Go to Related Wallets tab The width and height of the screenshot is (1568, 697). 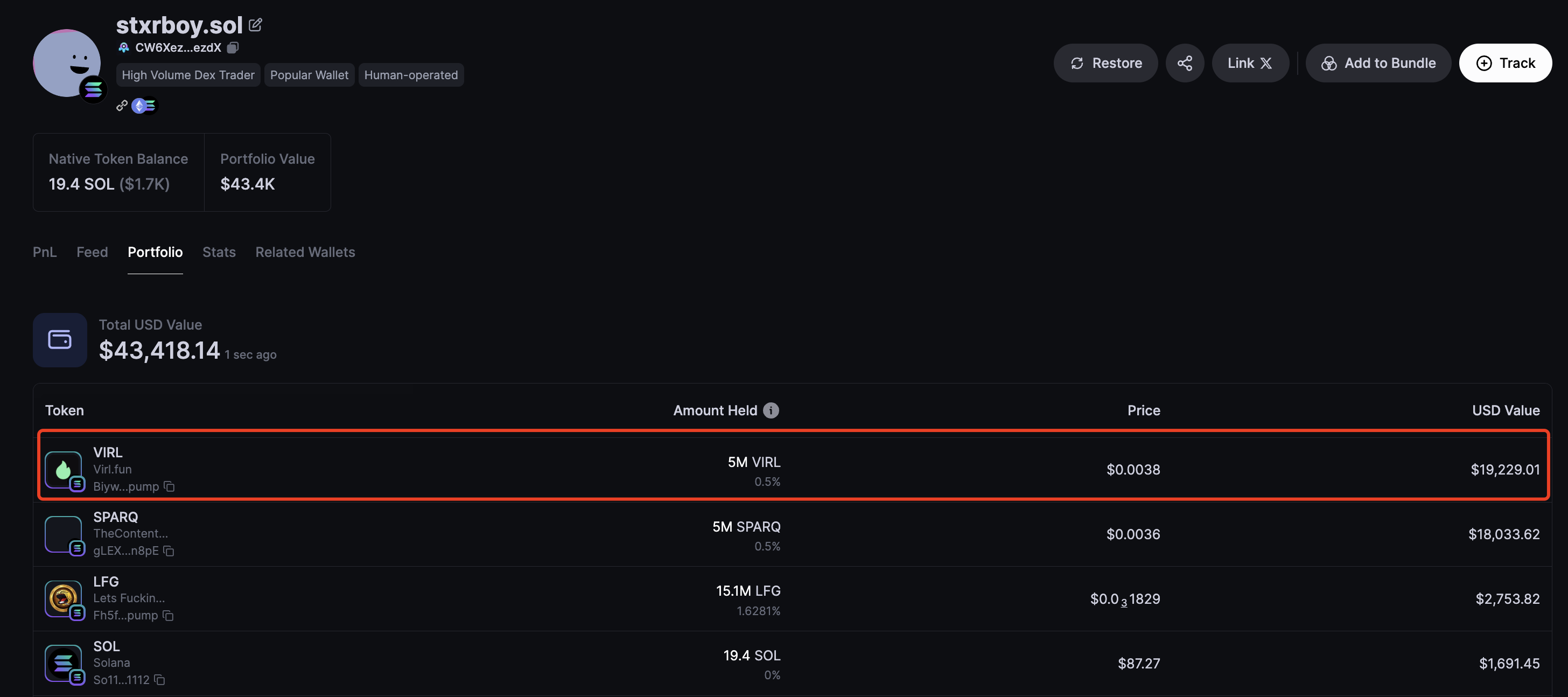305,252
